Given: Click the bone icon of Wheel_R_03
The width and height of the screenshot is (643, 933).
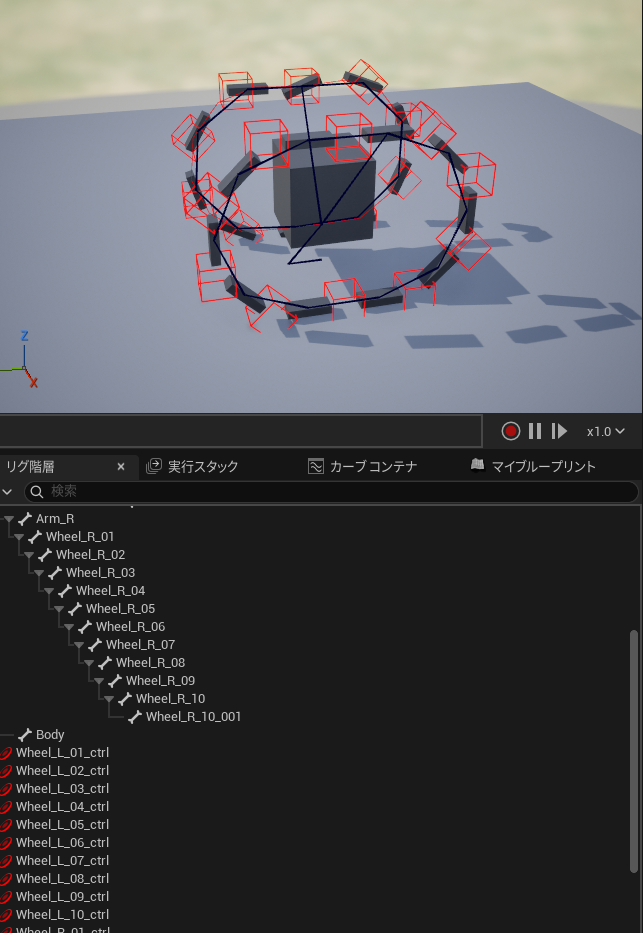Looking at the screenshot, I should [x=55, y=572].
